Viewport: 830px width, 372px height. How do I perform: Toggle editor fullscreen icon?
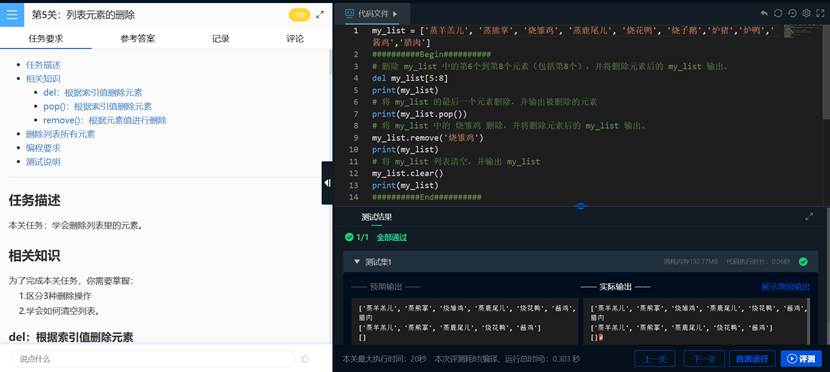820,13
